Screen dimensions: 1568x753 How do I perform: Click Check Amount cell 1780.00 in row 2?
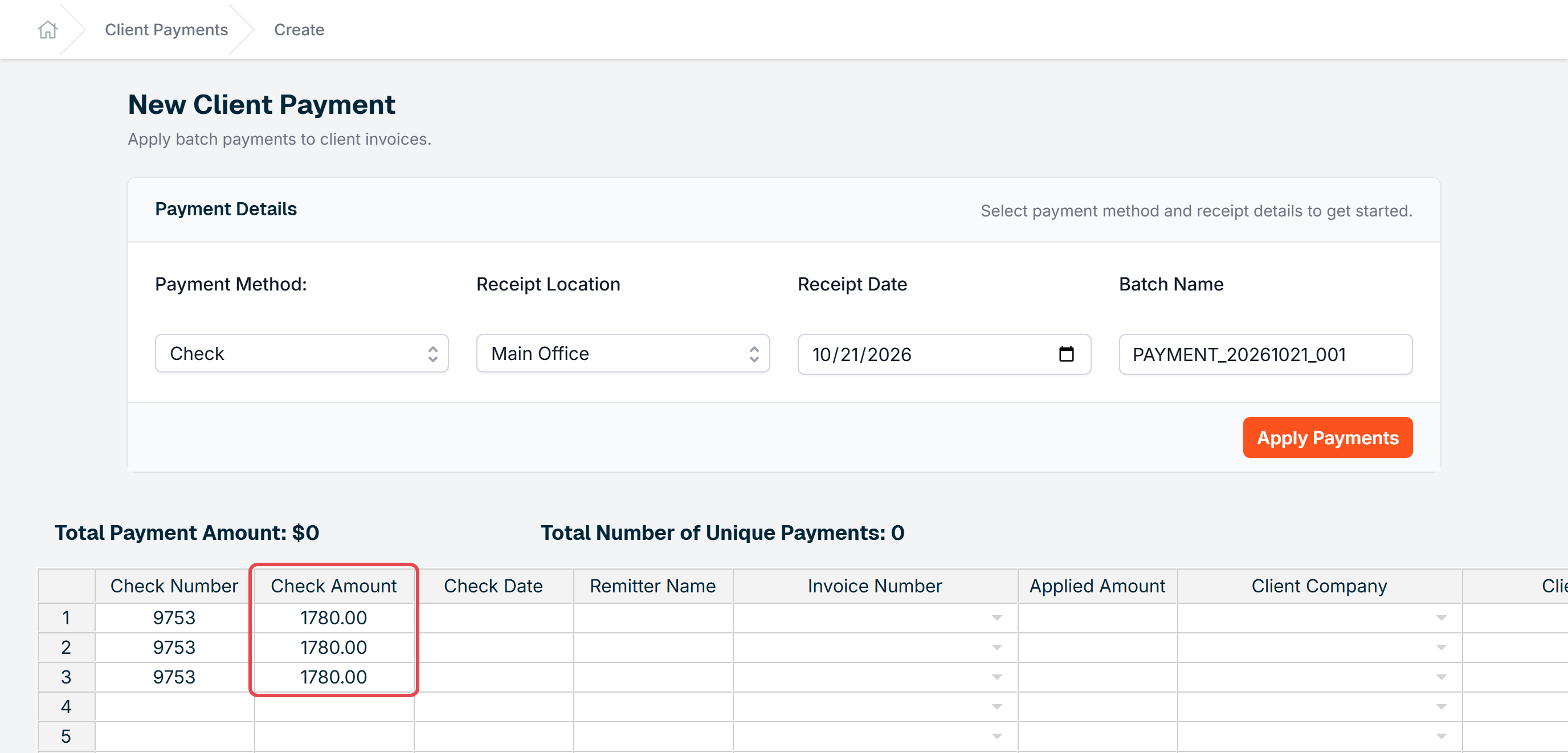pos(333,648)
